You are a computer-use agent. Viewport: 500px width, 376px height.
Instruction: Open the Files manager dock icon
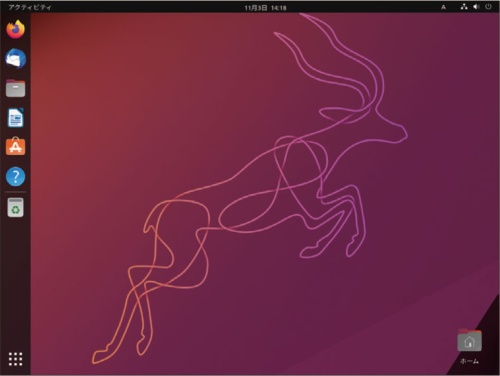pyautogui.click(x=15, y=88)
